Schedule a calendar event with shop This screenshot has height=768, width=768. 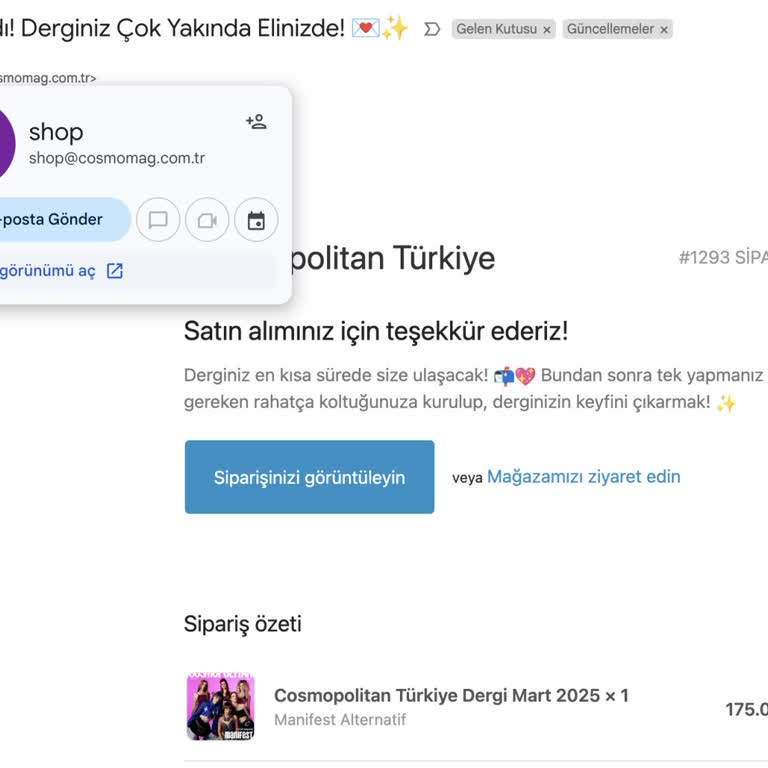tap(256, 220)
